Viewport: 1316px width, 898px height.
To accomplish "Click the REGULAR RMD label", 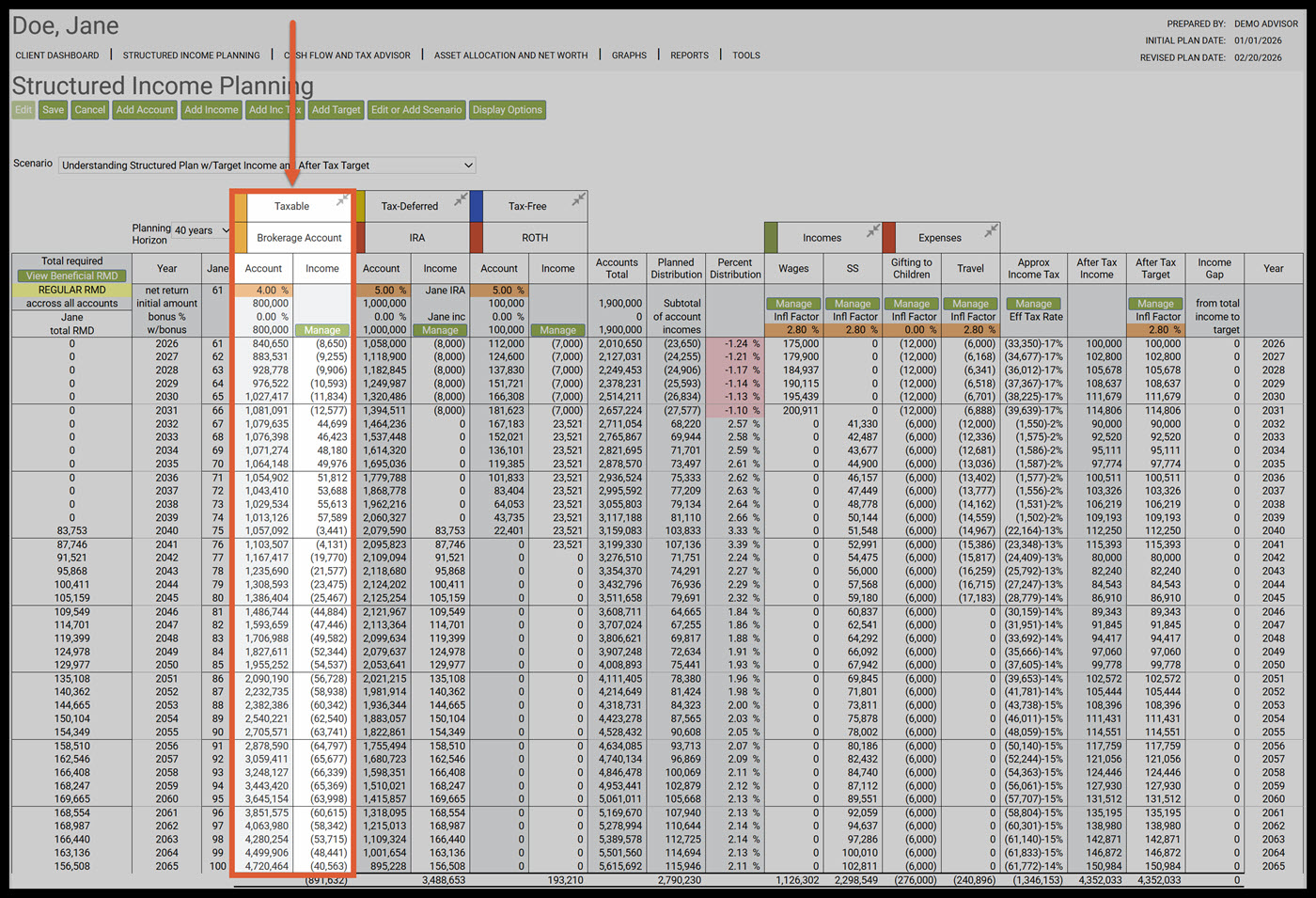I will [72, 291].
